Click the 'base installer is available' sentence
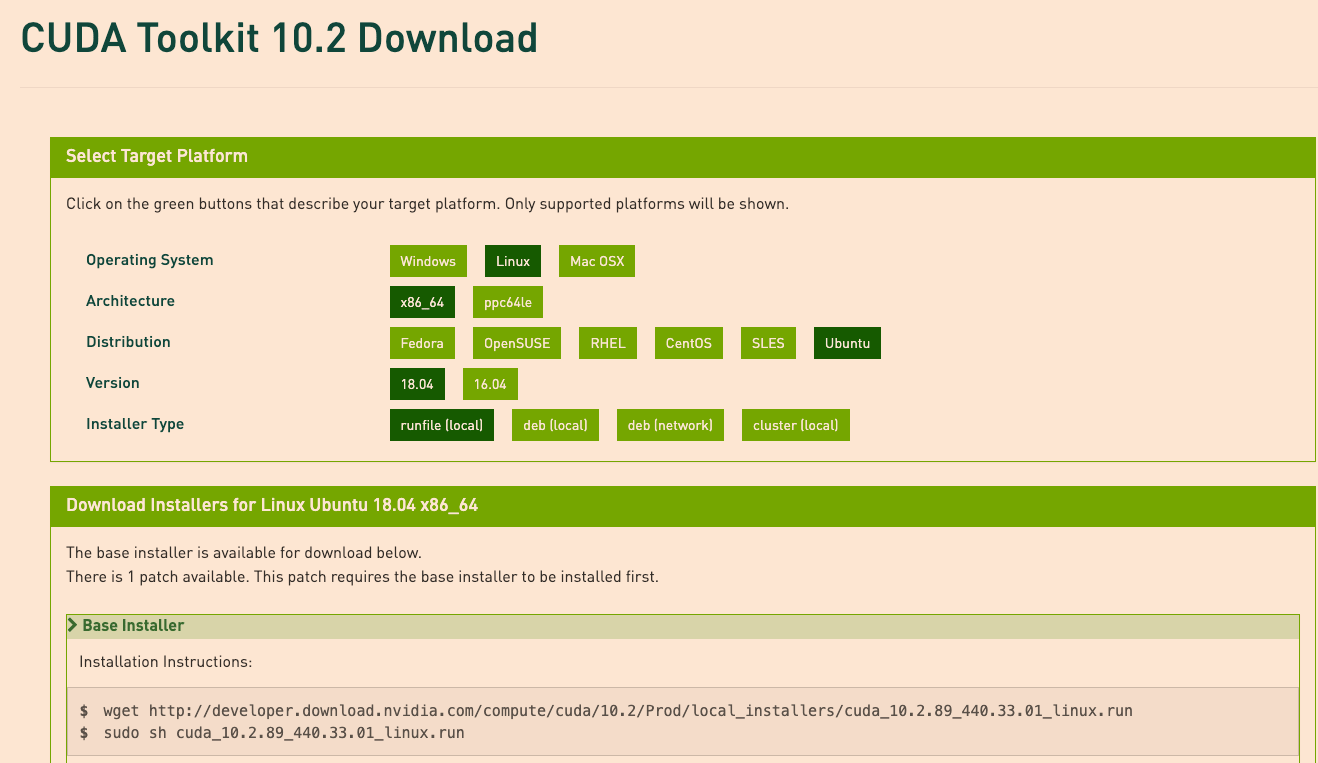Screen dimensions: 1318x763 pos(244,553)
